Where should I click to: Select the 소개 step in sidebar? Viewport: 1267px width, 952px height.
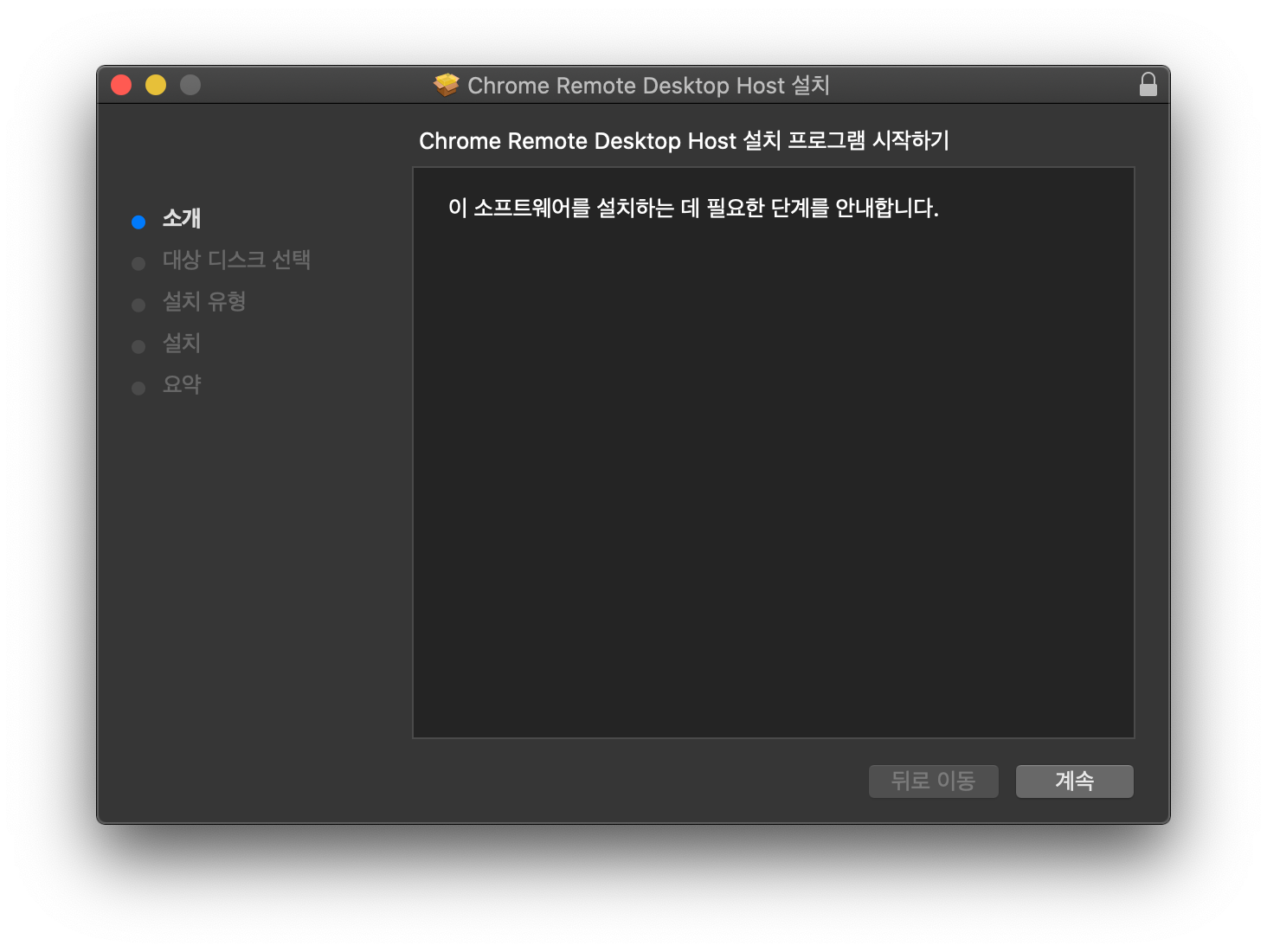[x=182, y=218]
